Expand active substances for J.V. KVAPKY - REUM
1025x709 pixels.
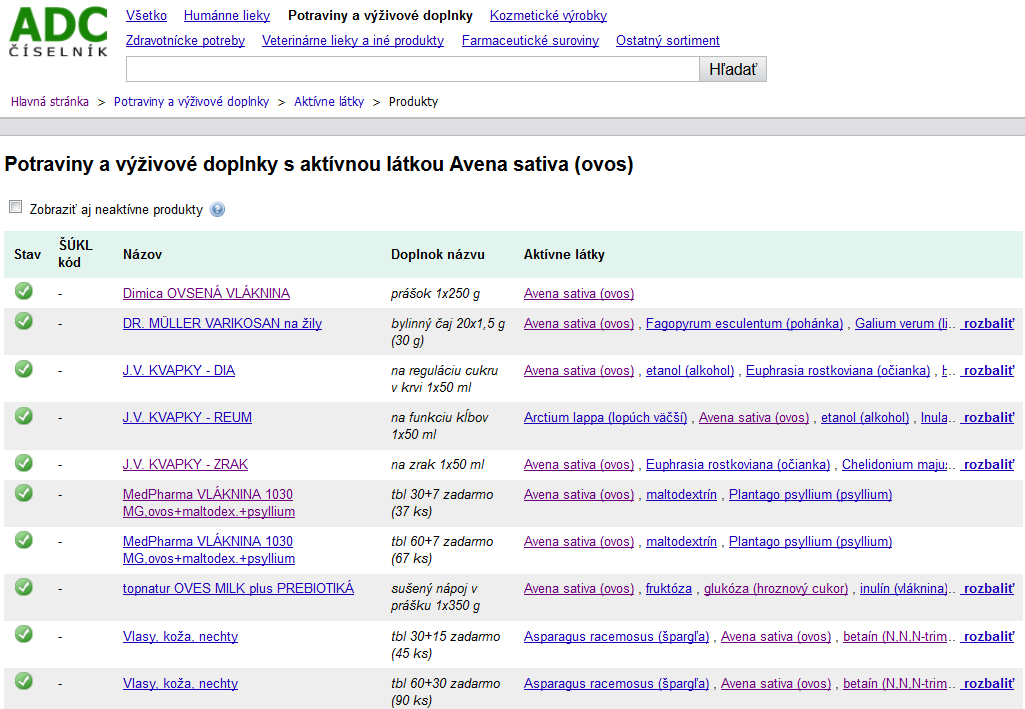(x=988, y=418)
